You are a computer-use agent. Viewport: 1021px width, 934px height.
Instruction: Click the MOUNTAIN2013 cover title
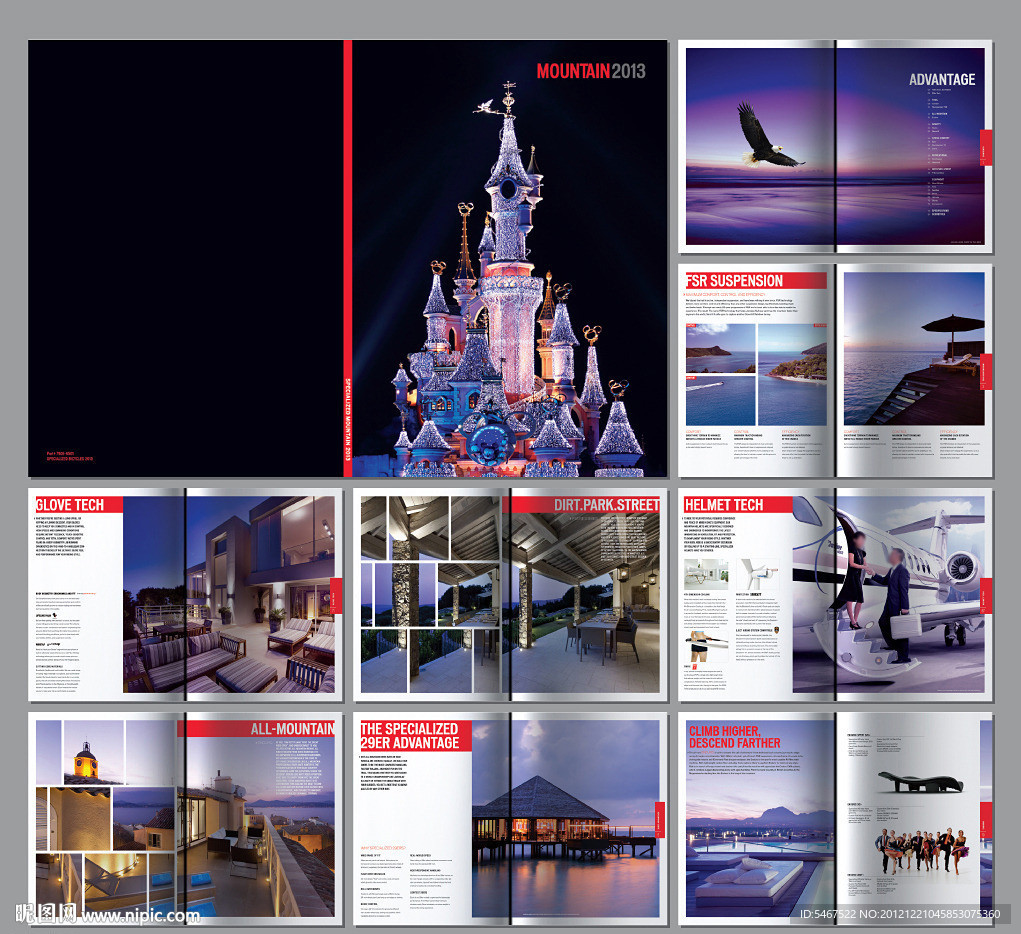[x=591, y=71]
